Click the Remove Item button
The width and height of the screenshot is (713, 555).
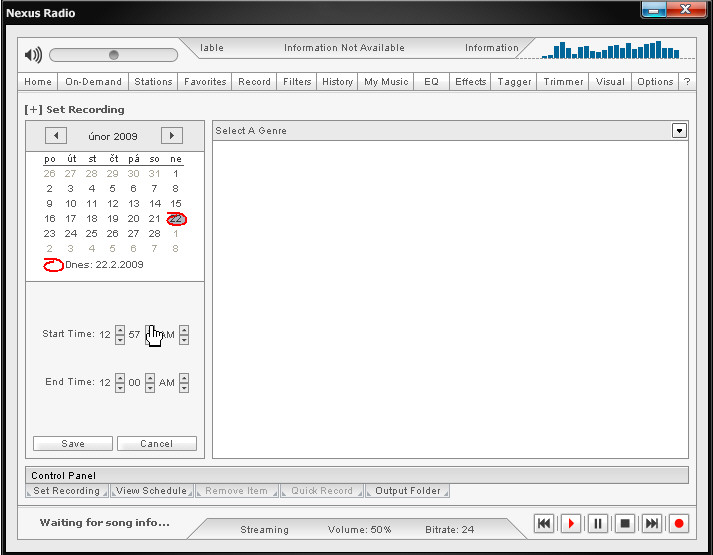(237, 491)
